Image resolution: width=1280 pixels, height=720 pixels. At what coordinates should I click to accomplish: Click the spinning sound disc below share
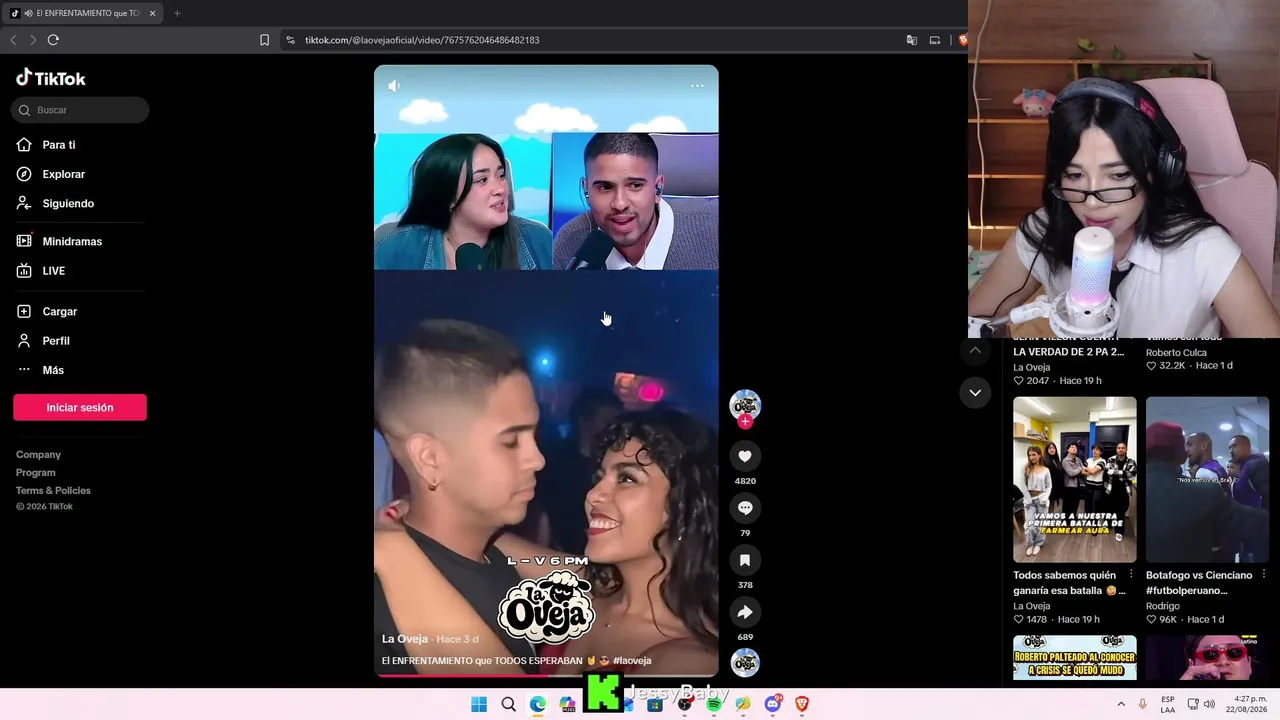pos(745,663)
